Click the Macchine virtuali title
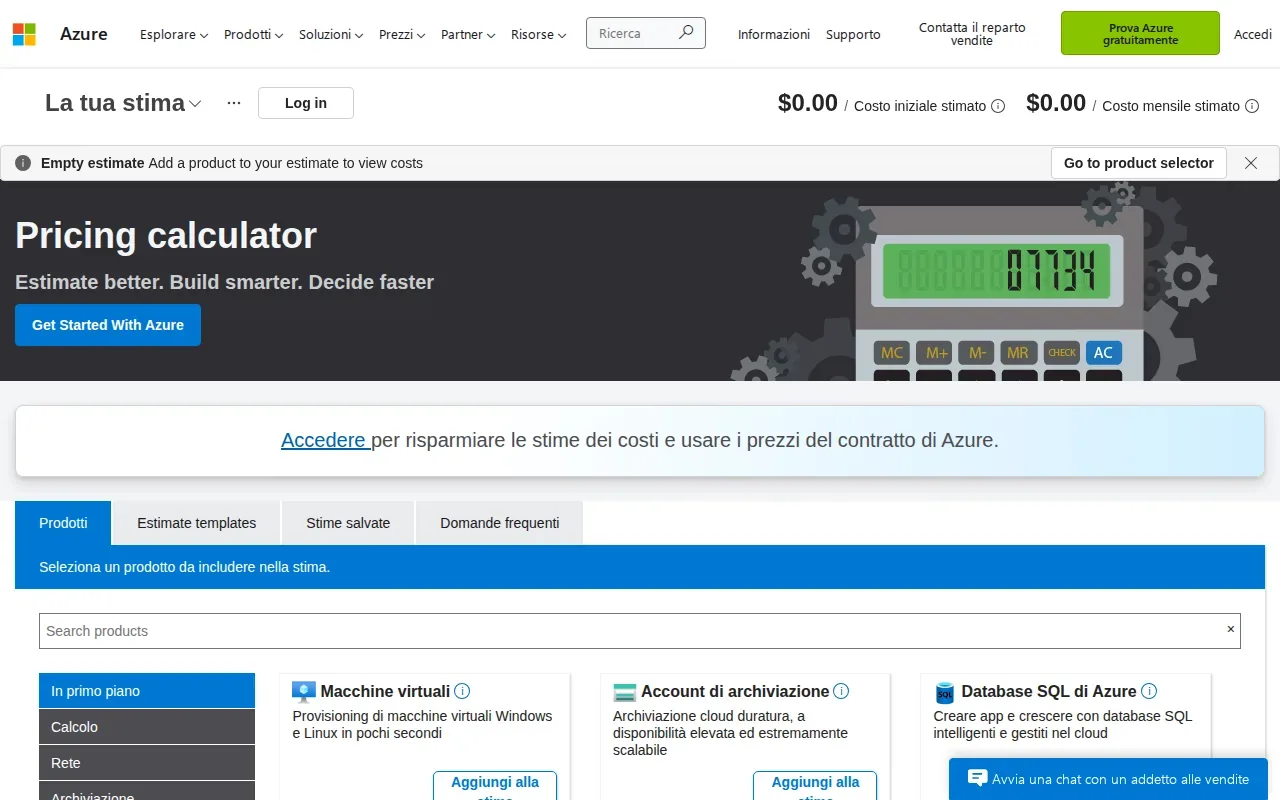The width and height of the screenshot is (1280, 800). coord(385,691)
